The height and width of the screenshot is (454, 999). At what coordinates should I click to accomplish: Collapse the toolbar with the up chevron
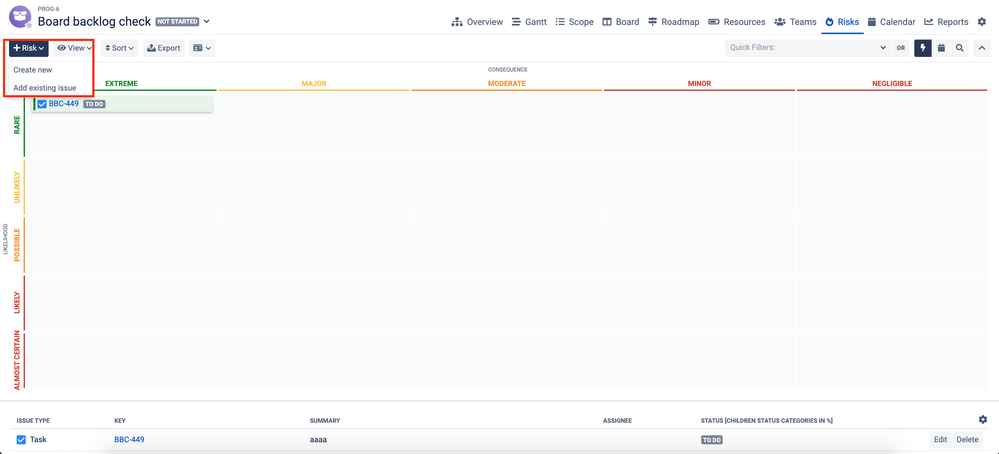[982, 48]
